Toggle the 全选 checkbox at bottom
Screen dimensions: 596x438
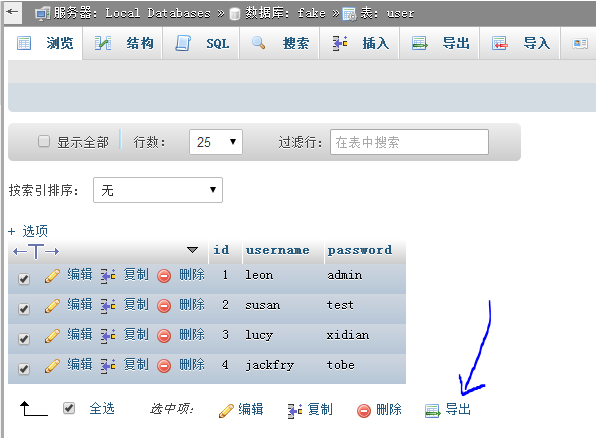click(69, 408)
